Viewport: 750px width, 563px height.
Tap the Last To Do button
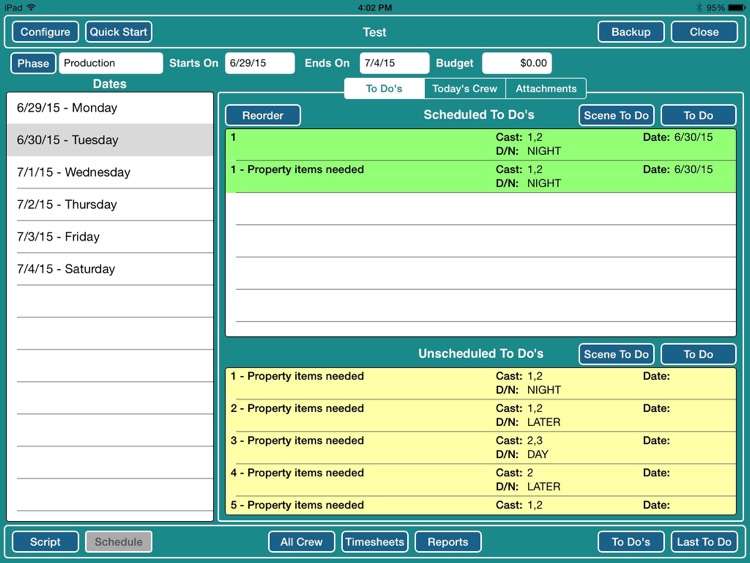coord(704,542)
